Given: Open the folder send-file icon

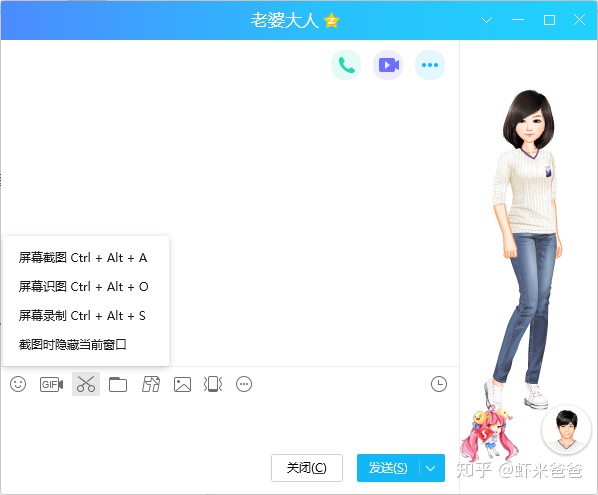Looking at the screenshot, I should click(x=118, y=384).
